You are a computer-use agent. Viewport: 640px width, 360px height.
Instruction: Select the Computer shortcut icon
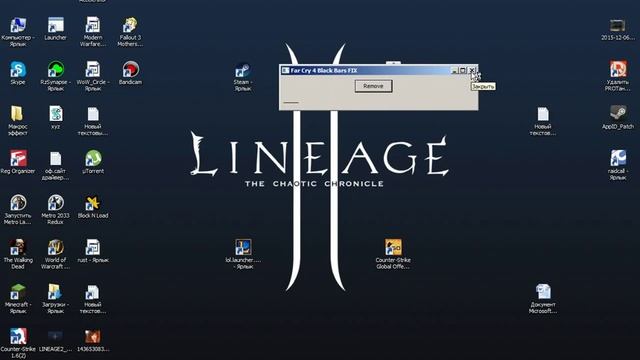tap(18, 25)
